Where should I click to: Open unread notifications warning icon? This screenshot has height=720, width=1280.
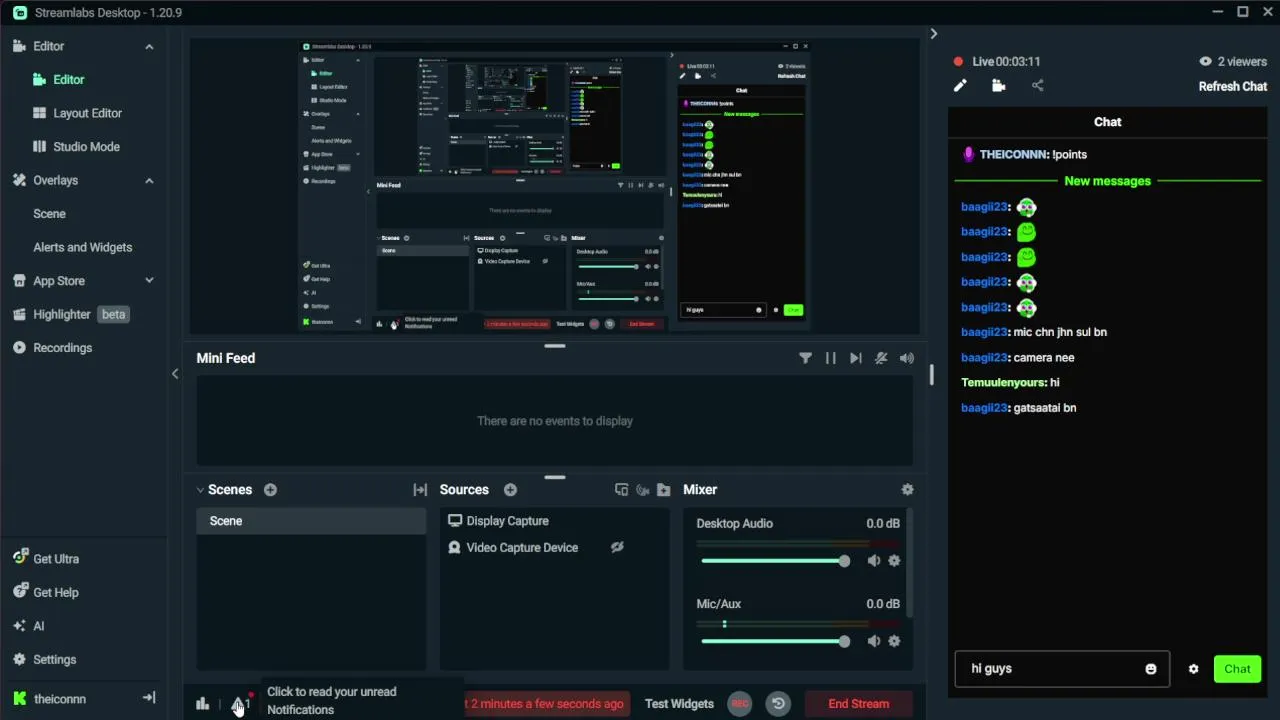click(x=238, y=704)
